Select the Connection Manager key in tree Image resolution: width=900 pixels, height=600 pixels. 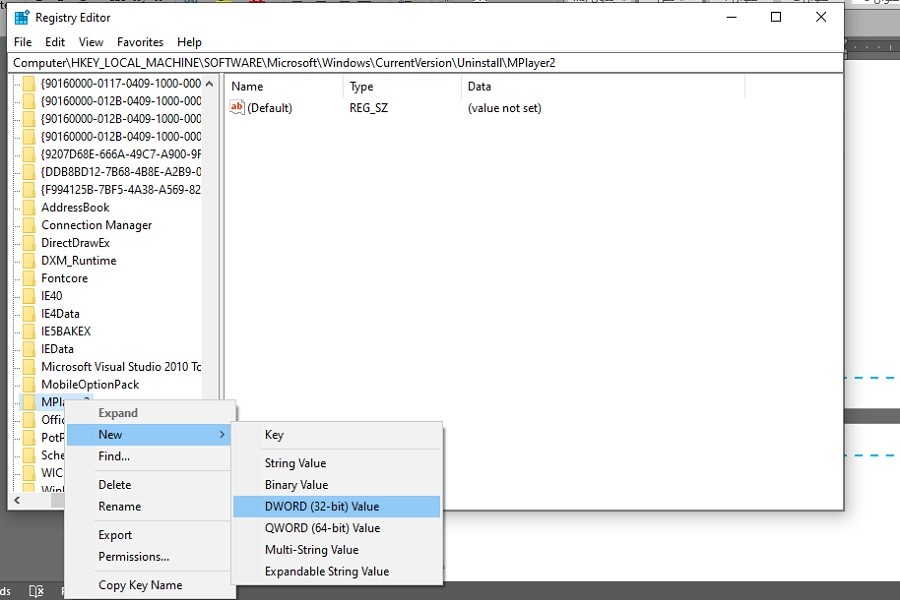click(96, 225)
